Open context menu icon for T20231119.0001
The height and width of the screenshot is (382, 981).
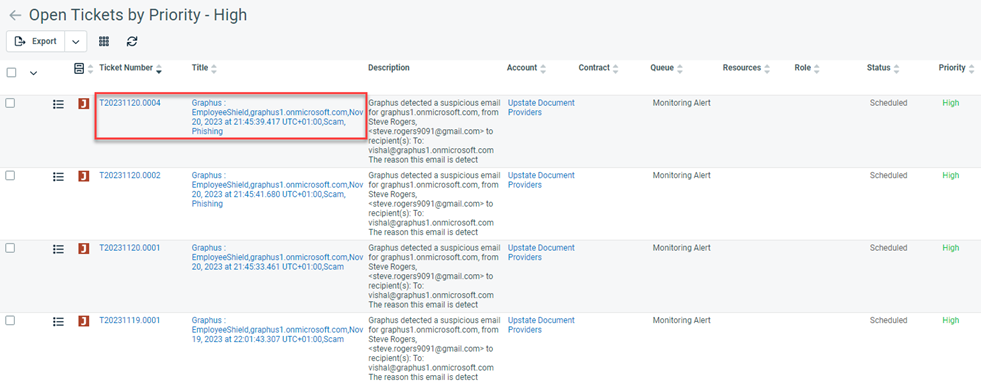[x=58, y=321]
